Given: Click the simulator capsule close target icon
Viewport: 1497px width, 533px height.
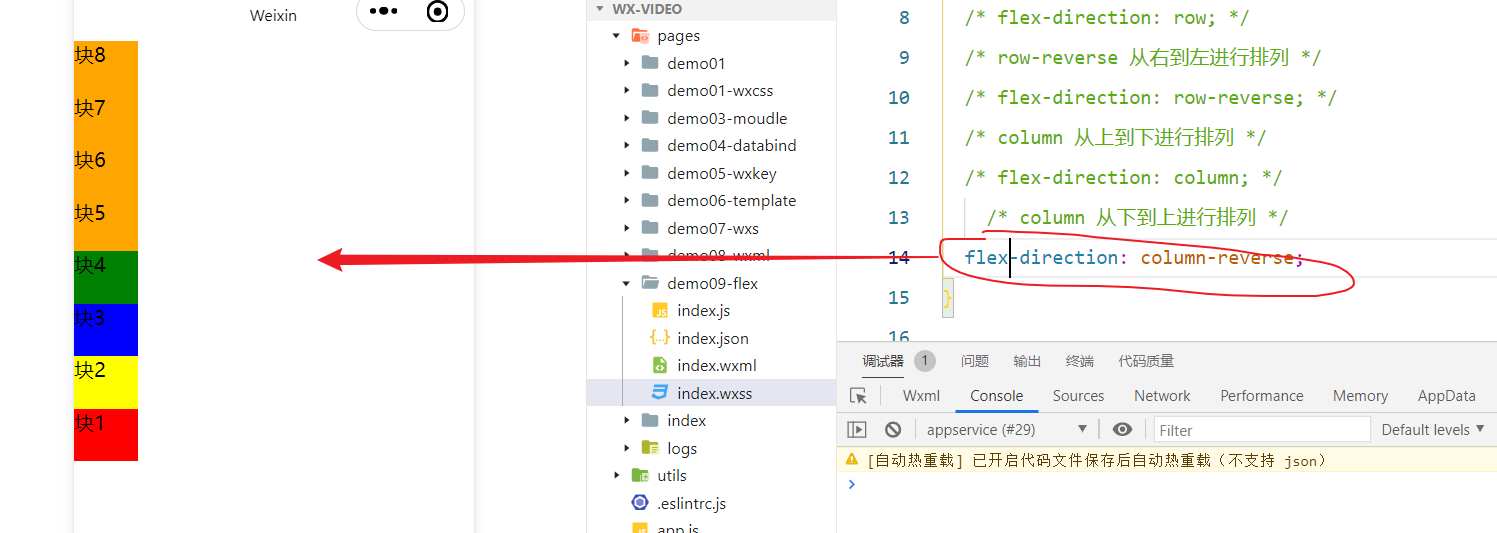Looking at the screenshot, I should pyautogui.click(x=437, y=12).
